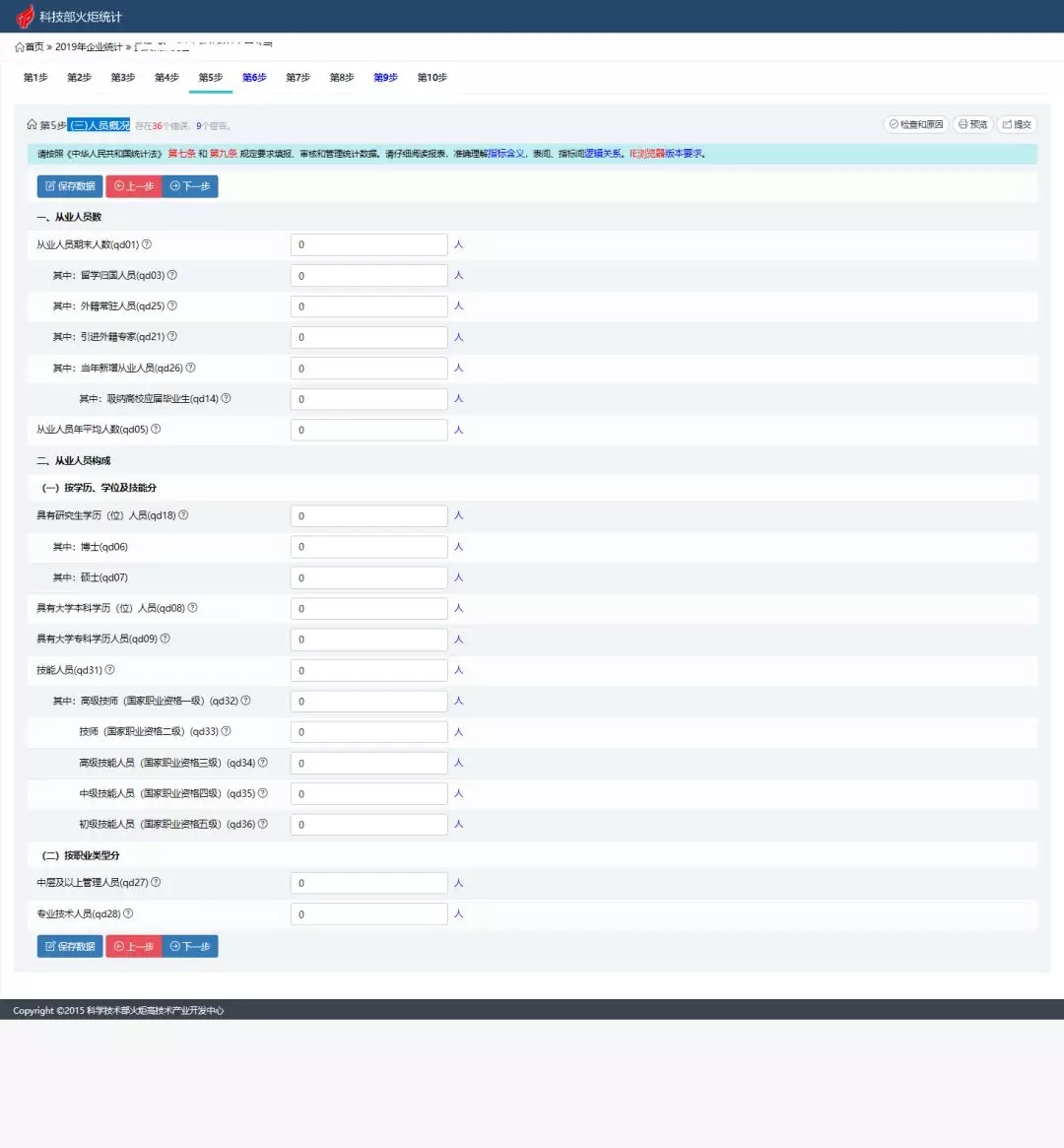This screenshot has height=1148, width=1064.
Task: Click the help icon beside 从业人员期末人数(qd01)
Action: [x=147, y=244]
